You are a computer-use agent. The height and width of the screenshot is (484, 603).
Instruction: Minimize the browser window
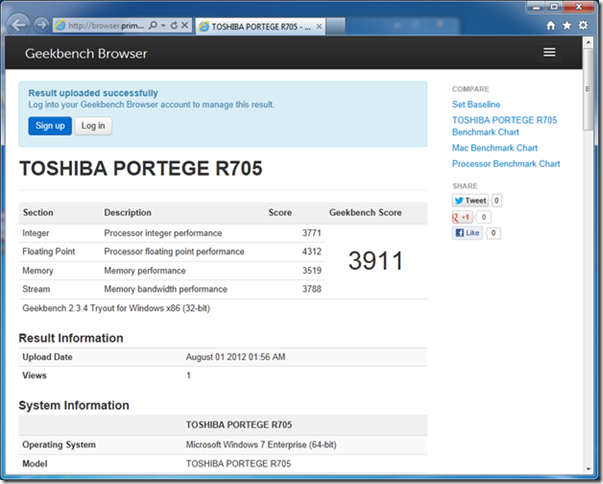(536, 7)
